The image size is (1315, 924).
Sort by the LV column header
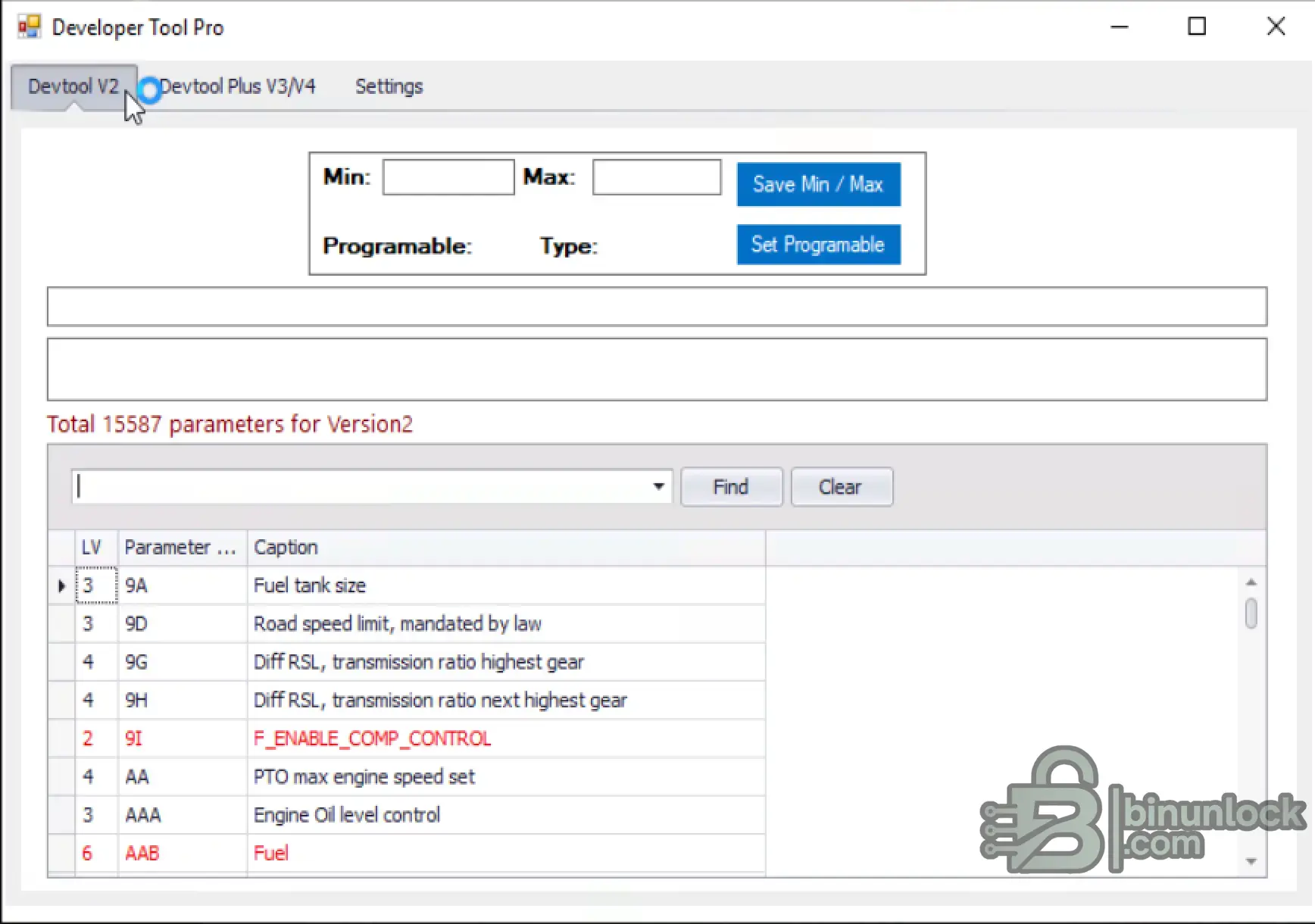point(96,548)
